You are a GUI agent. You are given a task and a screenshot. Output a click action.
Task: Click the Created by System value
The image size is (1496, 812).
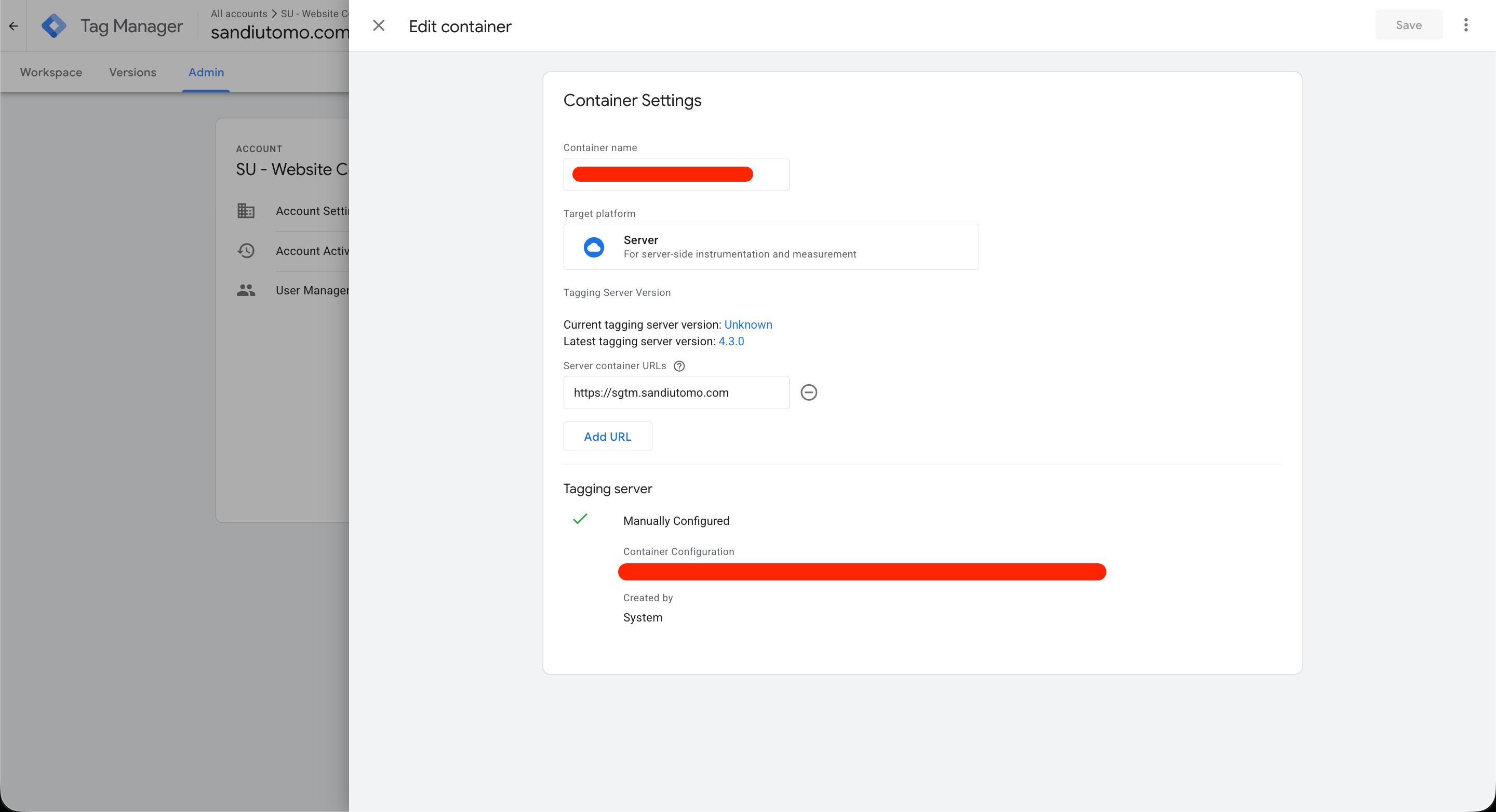coord(643,617)
